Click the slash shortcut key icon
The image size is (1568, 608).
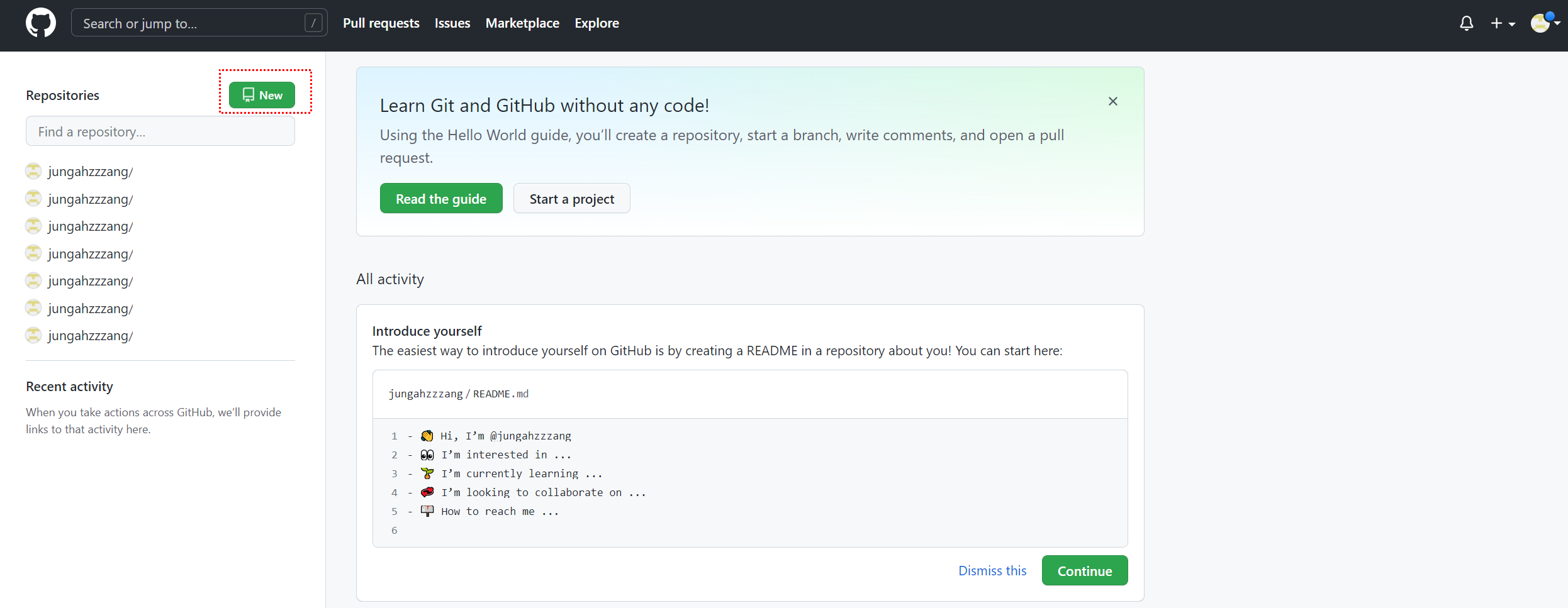pos(313,23)
